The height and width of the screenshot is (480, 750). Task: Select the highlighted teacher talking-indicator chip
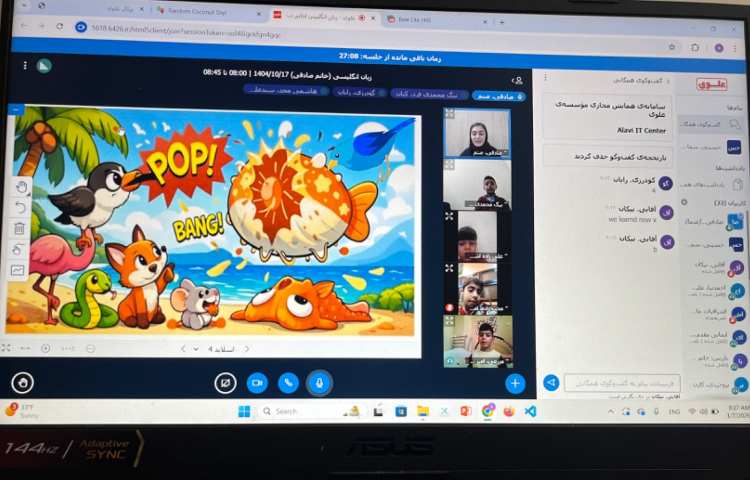(498, 96)
